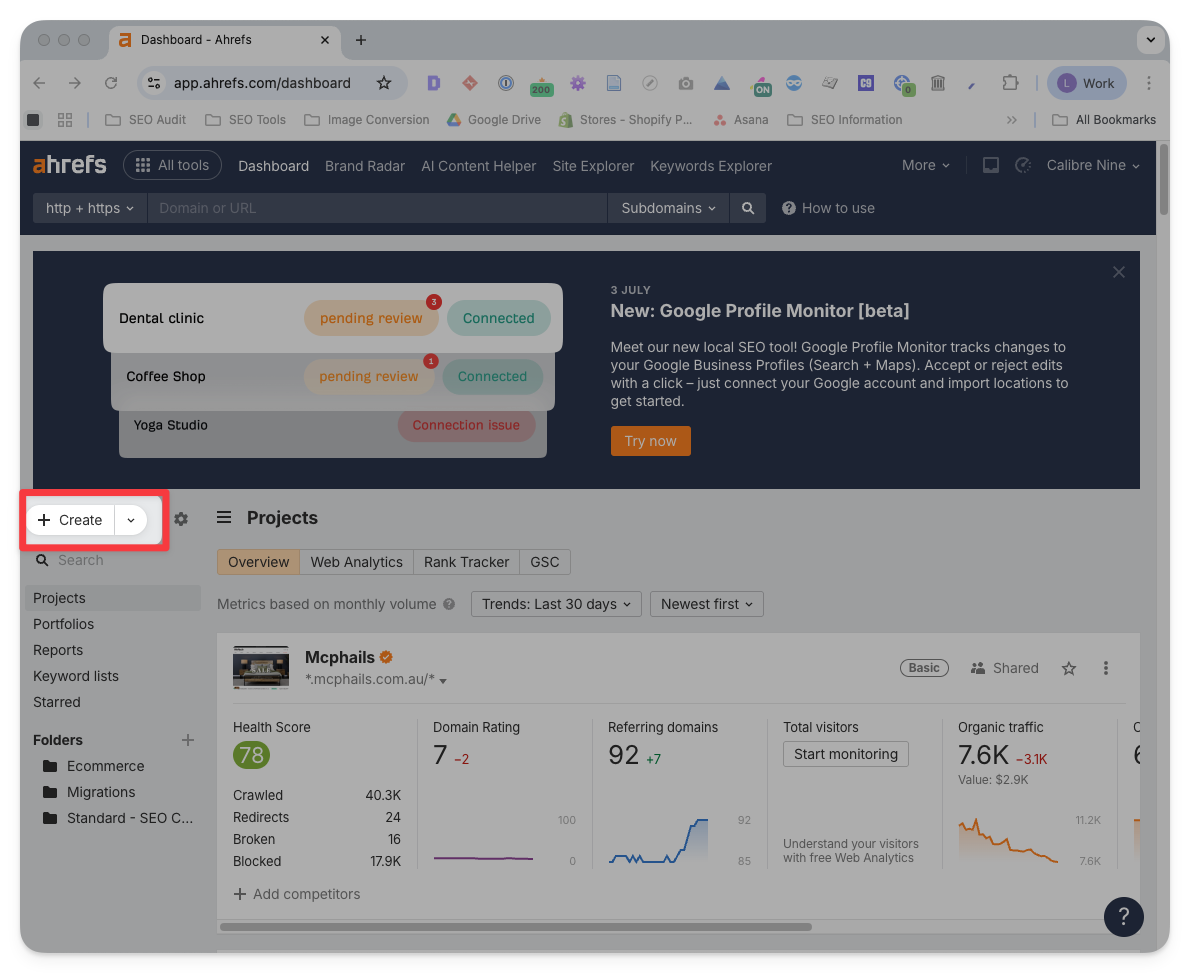The height and width of the screenshot is (973, 1190).
Task: Click the Ahrefs logo in header
Action: 69,165
